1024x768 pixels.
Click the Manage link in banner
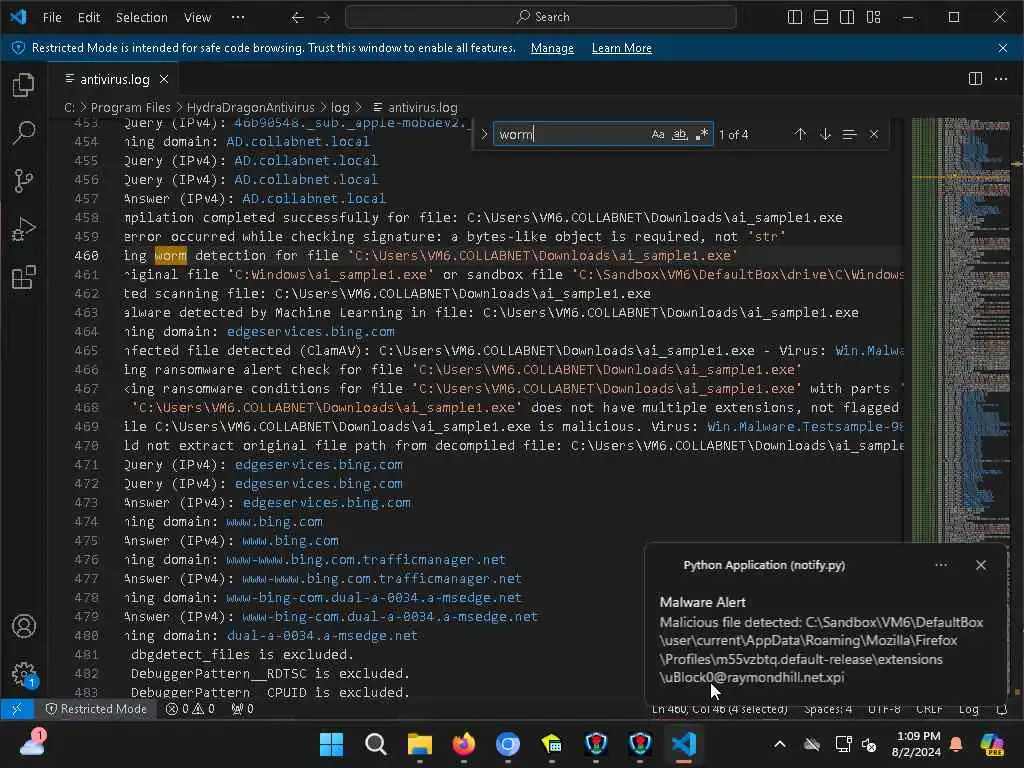click(x=552, y=48)
